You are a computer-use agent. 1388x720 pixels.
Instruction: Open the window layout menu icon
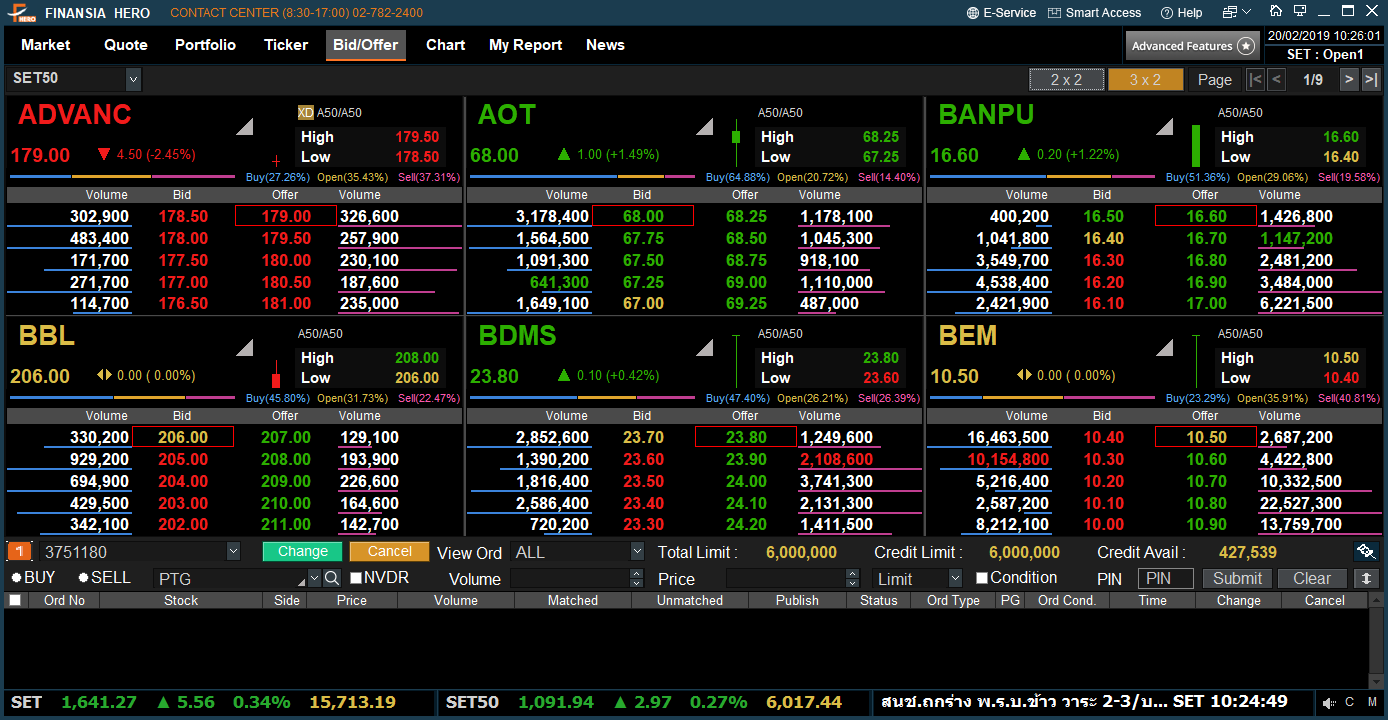[x=1238, y=12]
